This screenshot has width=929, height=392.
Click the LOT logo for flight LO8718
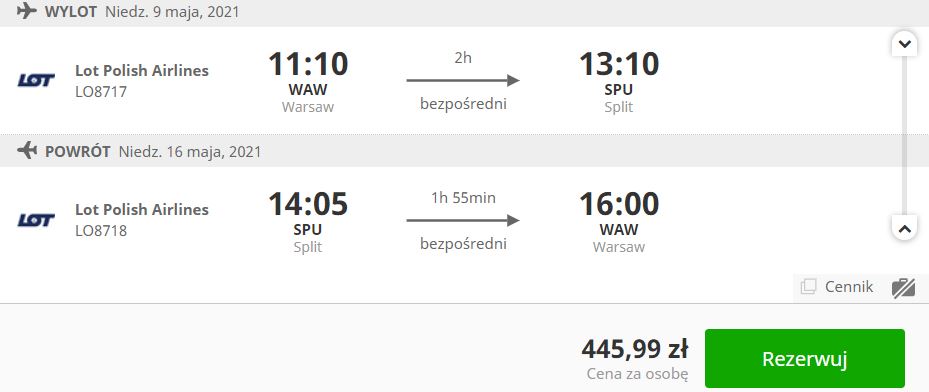tap(36, 220)
